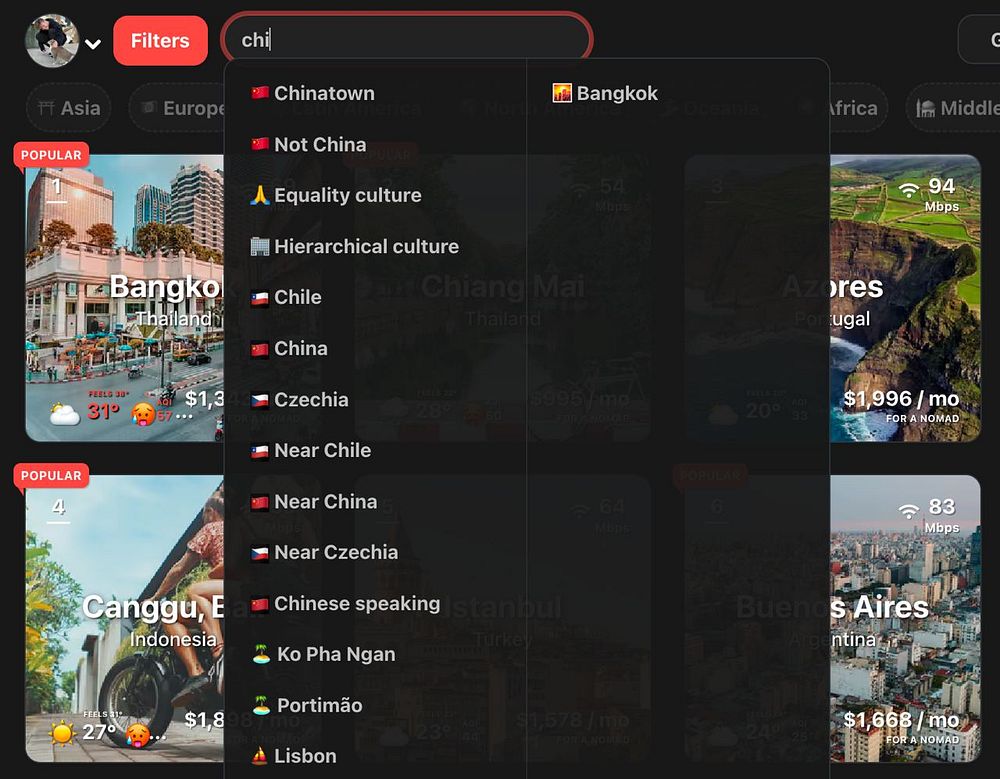Click the hot face emoji on Canggu card

tap(138, 734)
